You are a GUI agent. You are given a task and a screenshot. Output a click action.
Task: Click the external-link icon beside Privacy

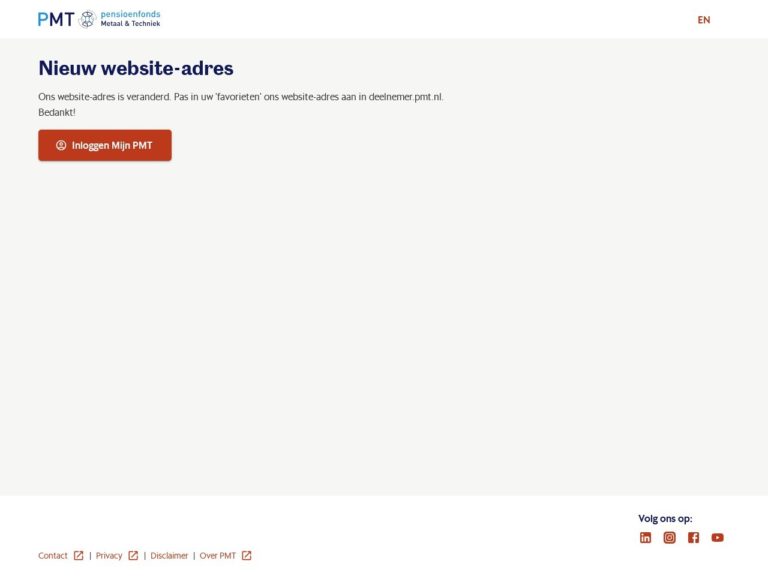[133, 555]
